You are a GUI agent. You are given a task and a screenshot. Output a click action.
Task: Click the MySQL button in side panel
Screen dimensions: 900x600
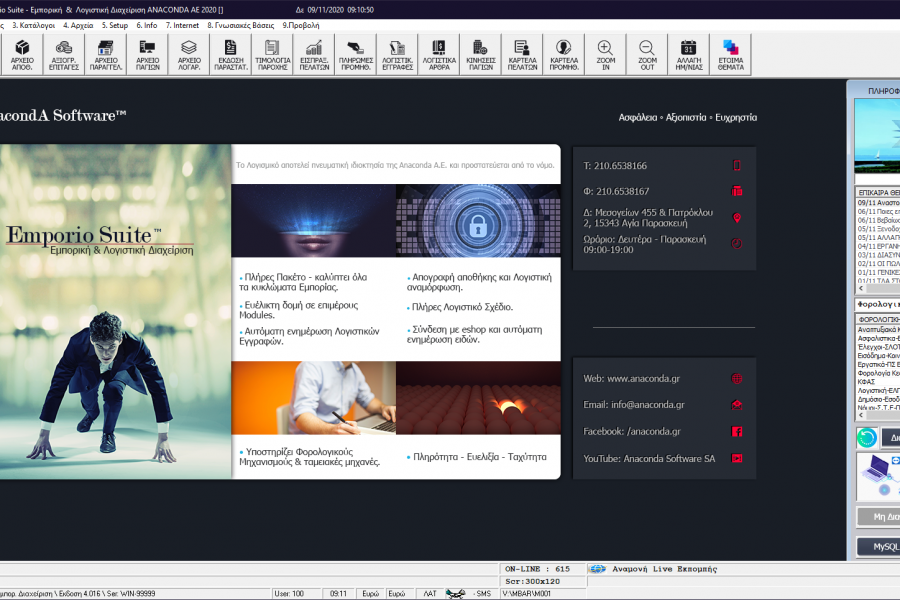pyautogui.click(x=879, y=547)
